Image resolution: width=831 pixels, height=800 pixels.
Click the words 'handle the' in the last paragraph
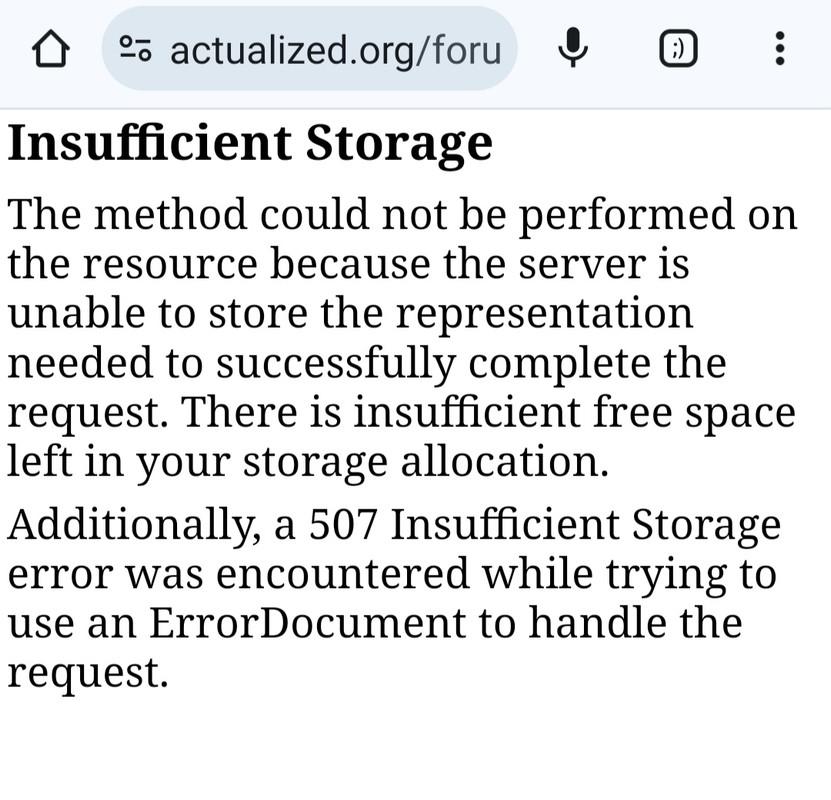[635, 623]
